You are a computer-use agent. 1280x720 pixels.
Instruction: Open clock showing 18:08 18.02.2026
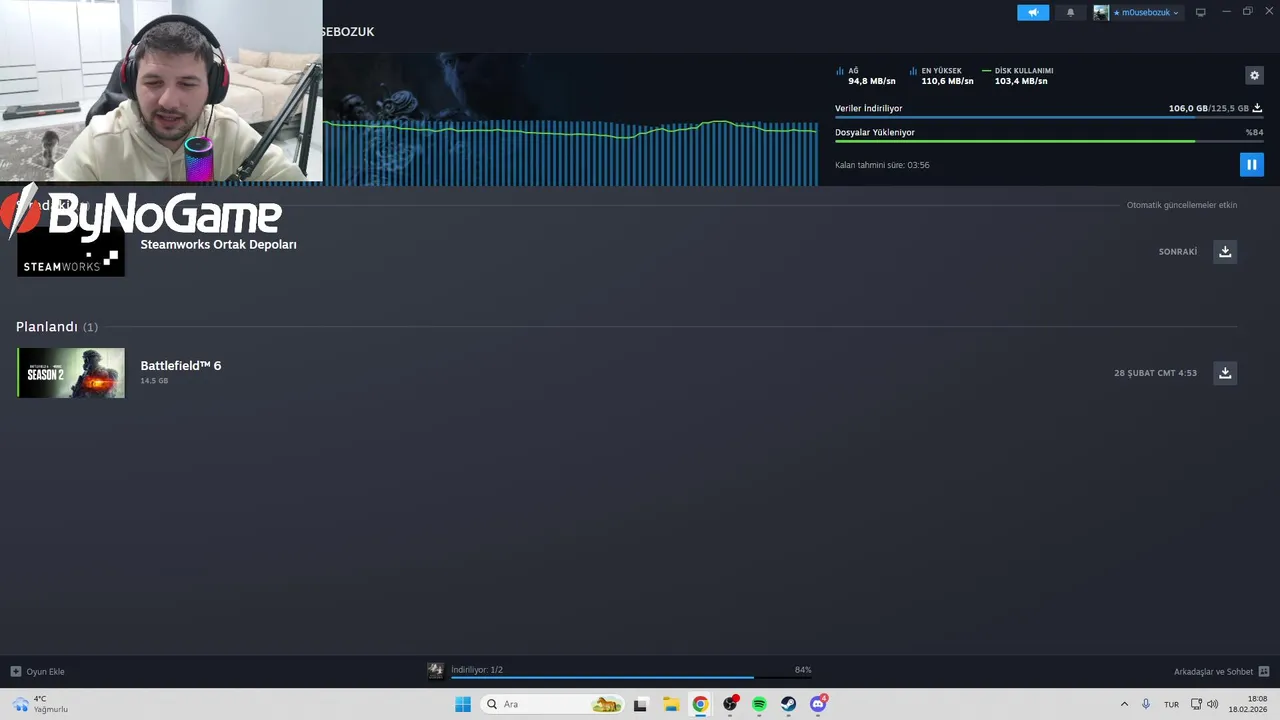point(1249,704)
